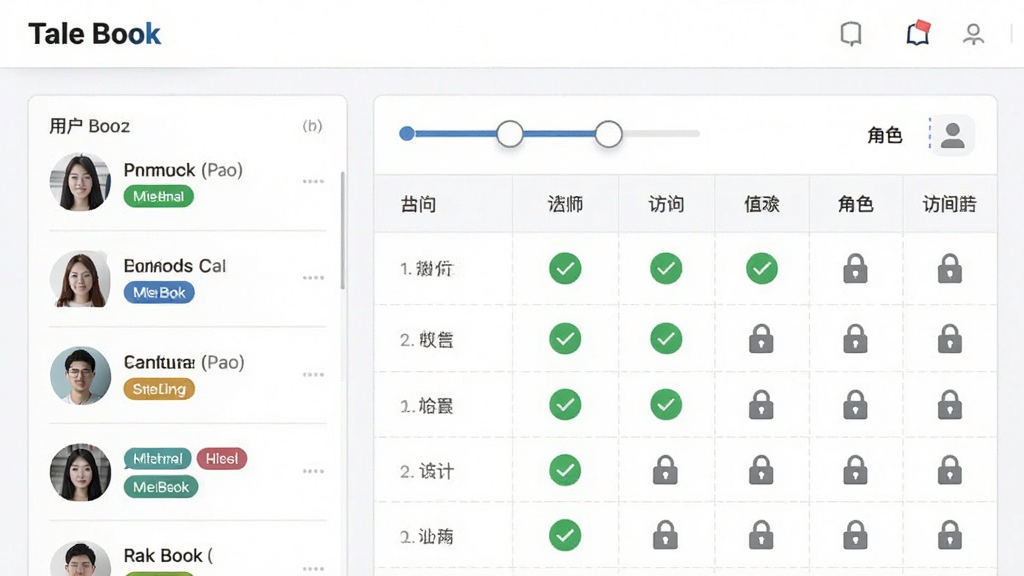1024x576 pixels.
Task: Click the blue MeiBok tag under Eonnods Cal
Action: (x=159, y=293)
